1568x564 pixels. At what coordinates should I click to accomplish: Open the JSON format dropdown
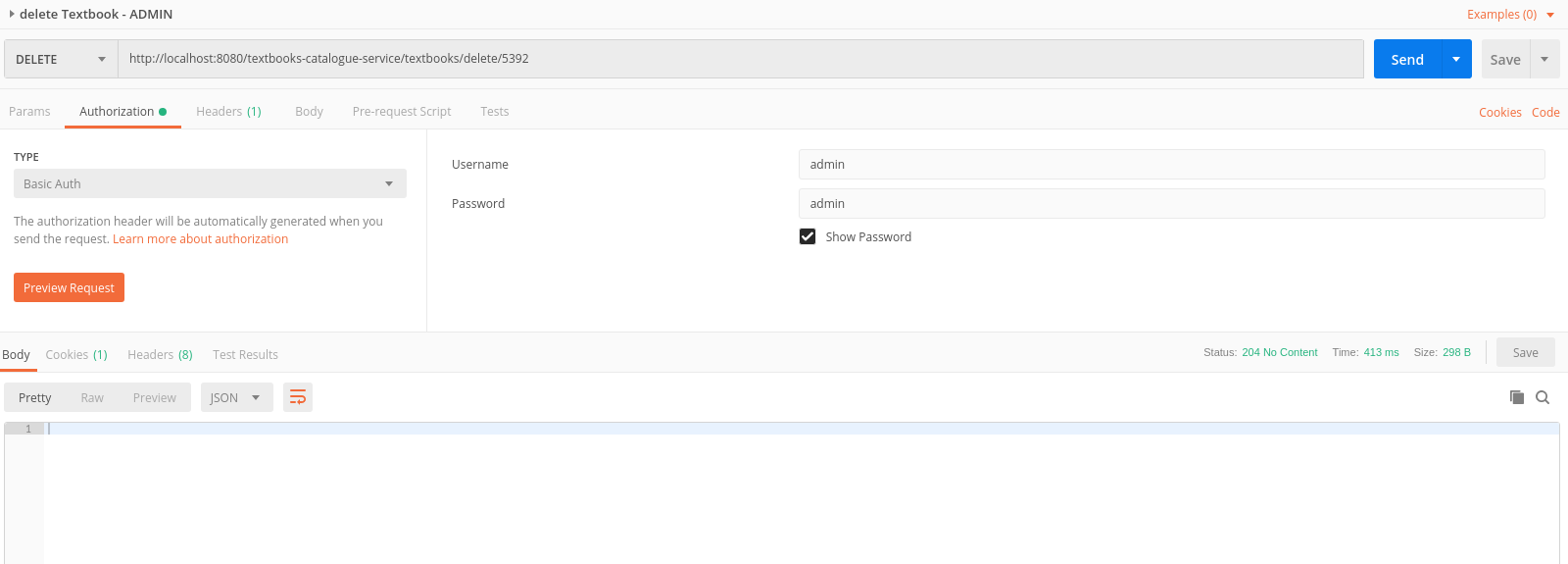tap(236, 397)
